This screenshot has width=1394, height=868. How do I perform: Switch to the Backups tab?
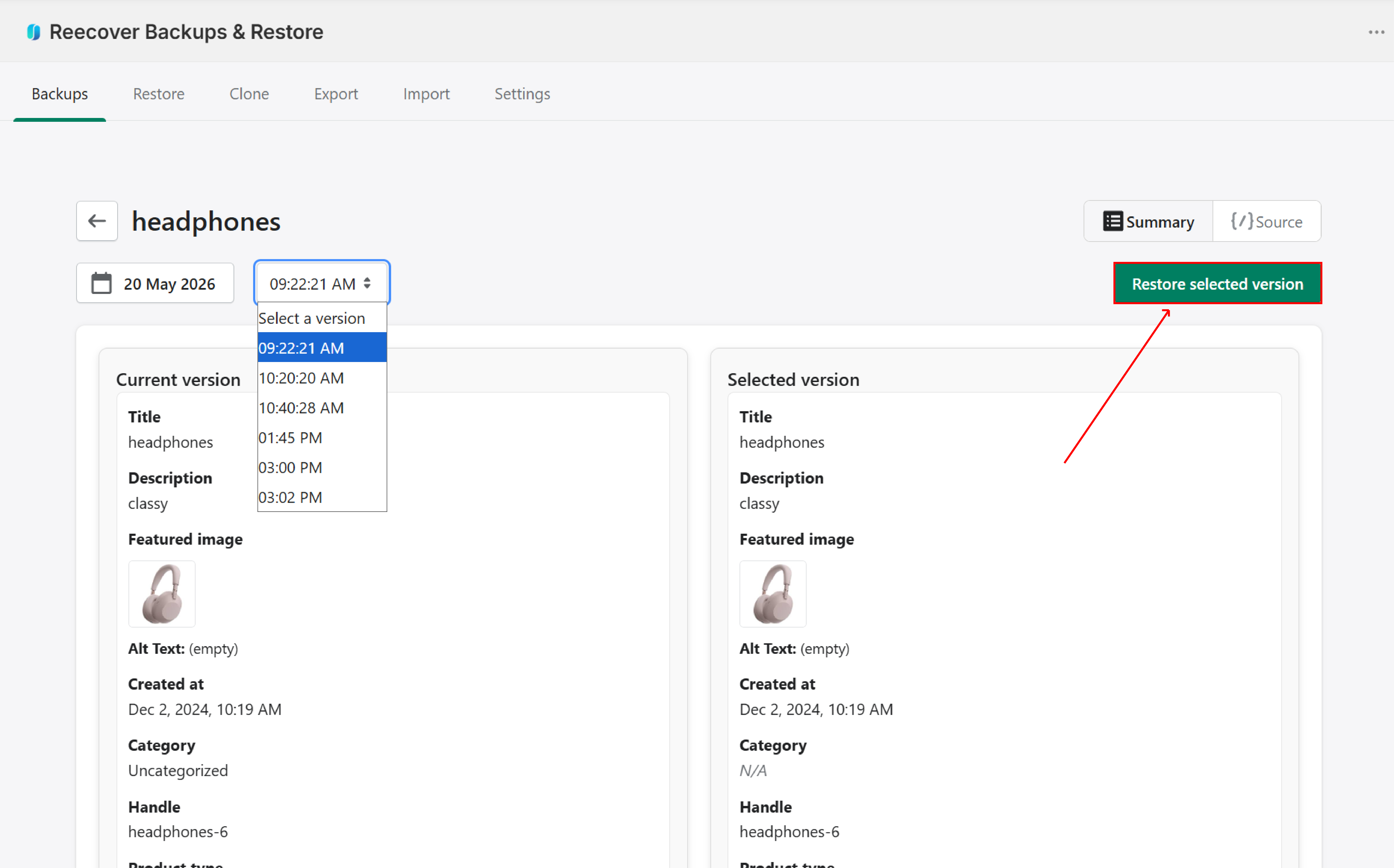tap(60, 94)
